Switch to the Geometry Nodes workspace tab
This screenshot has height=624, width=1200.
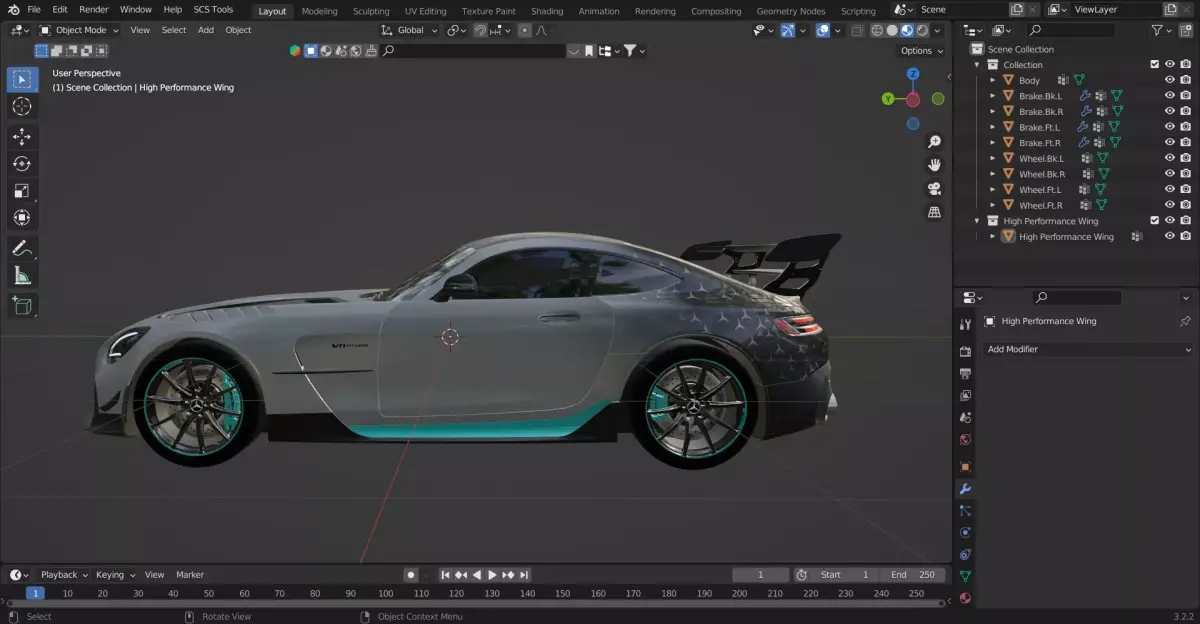[x=791, y=11]
